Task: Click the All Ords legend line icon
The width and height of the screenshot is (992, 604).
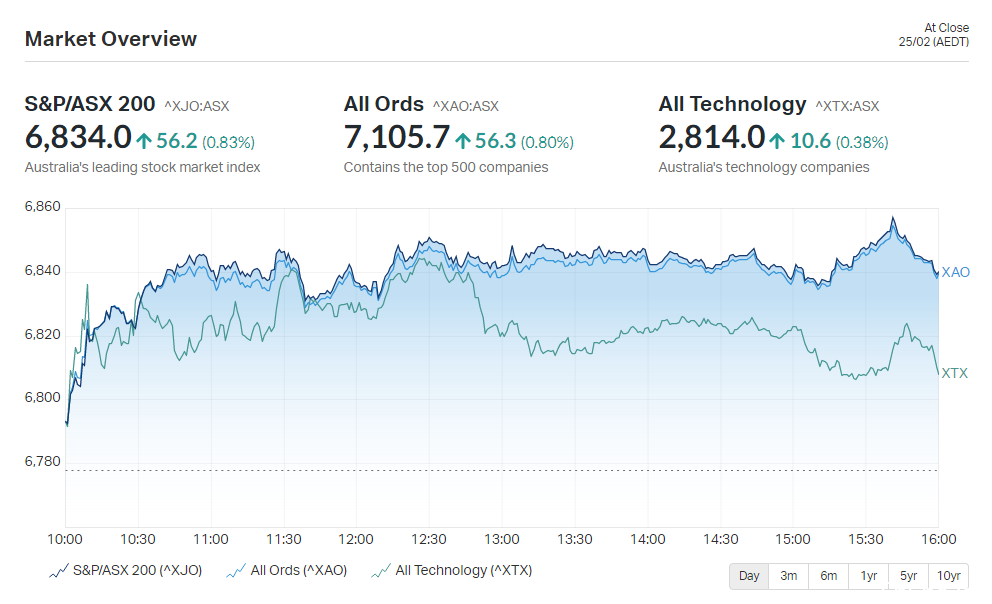Action: pyautogui.click(x=235, y=571)
